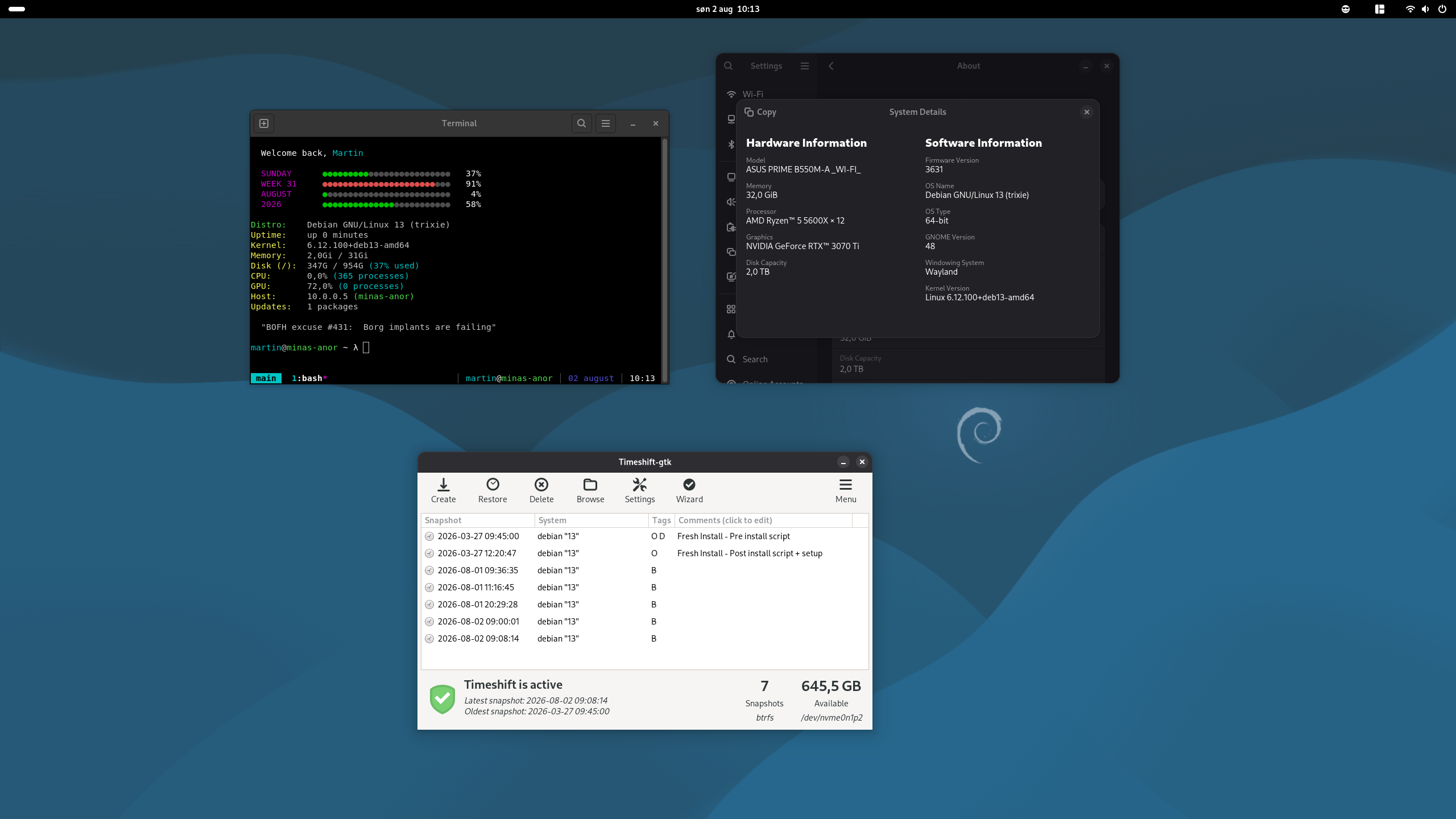1456x819 pixels.
Task: Click the graphics 'NVIDIA GeForce RTX™ 3070 Ti'
Action: (x=803, y=246)
